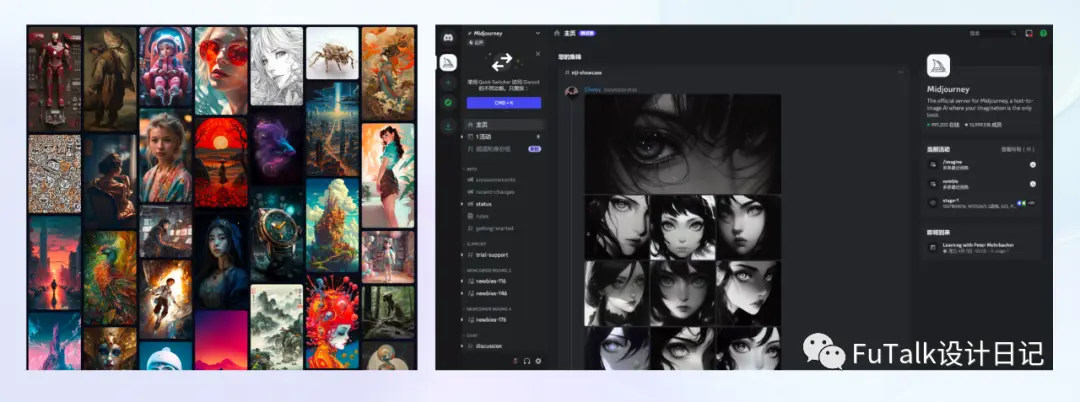This screenshot has width=1080, height=402.
Task: Open the /imagine activity entry
Action: coord(982,165)
